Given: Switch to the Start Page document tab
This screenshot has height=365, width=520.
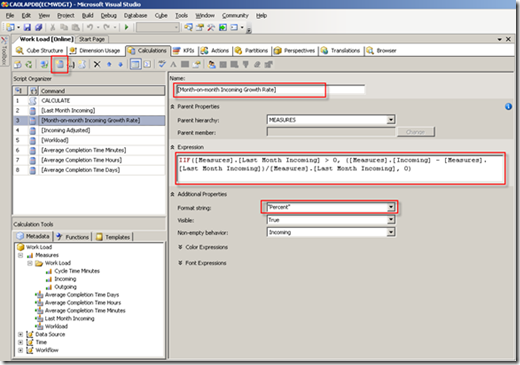Looking at the screenshot, I should (x=92, y=39).
